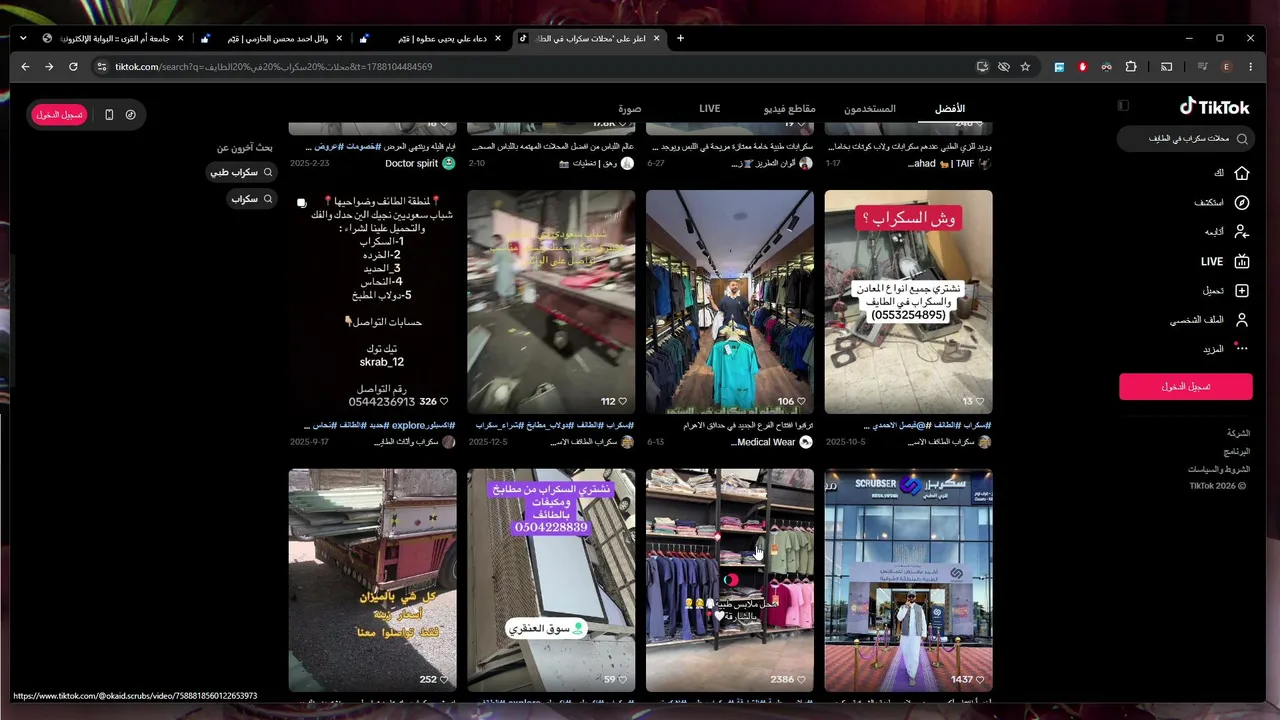Open the LIVE TV icon in sidebar
Screen dimensions: 1280x720
1242,262
